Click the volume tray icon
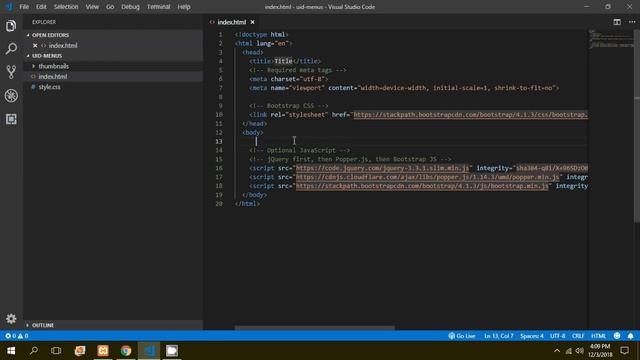The width and height of the screenshot is (640, 360). coord(579,351)
